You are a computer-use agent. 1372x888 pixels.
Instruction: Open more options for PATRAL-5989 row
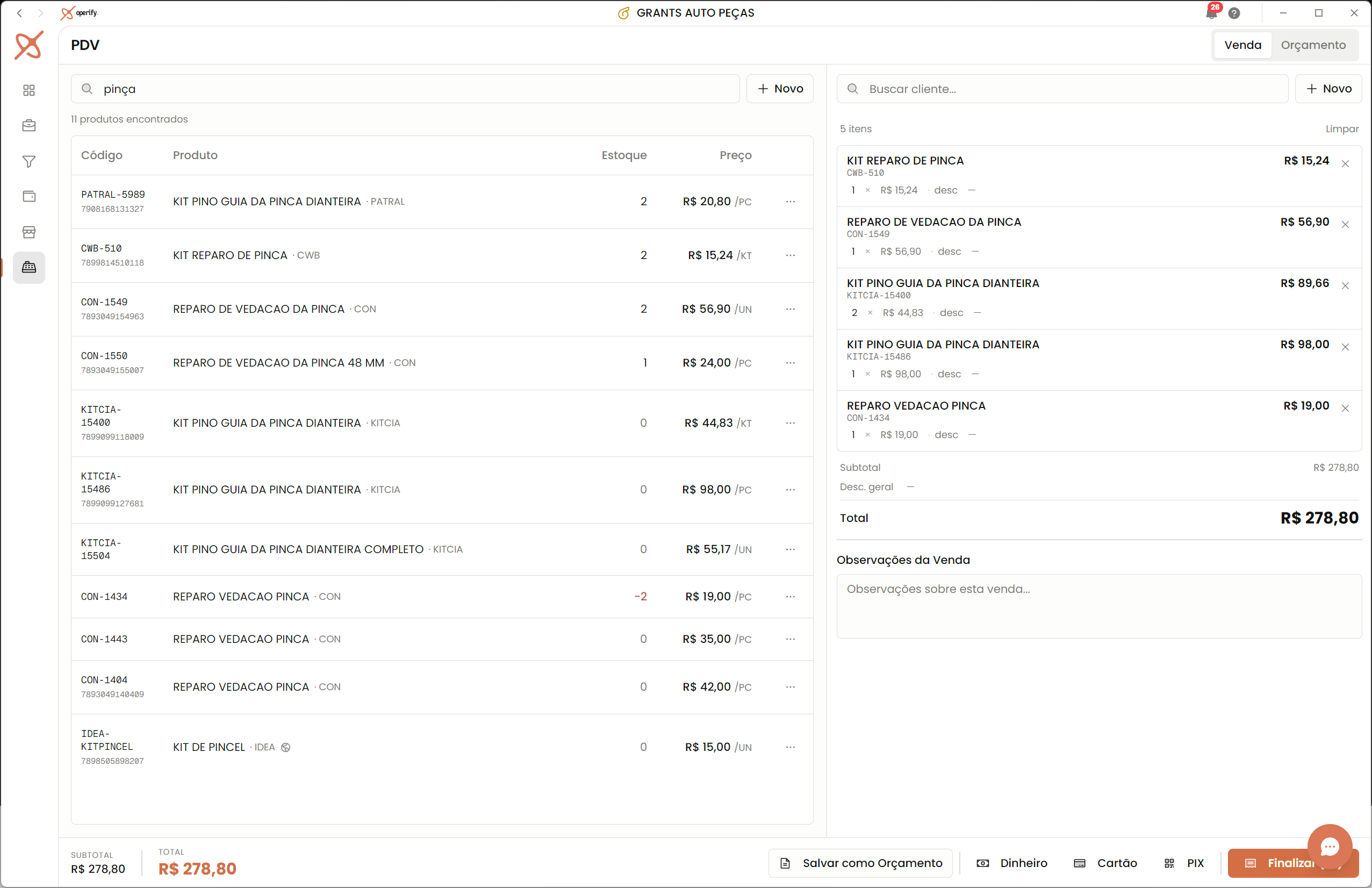pos(791,201)
